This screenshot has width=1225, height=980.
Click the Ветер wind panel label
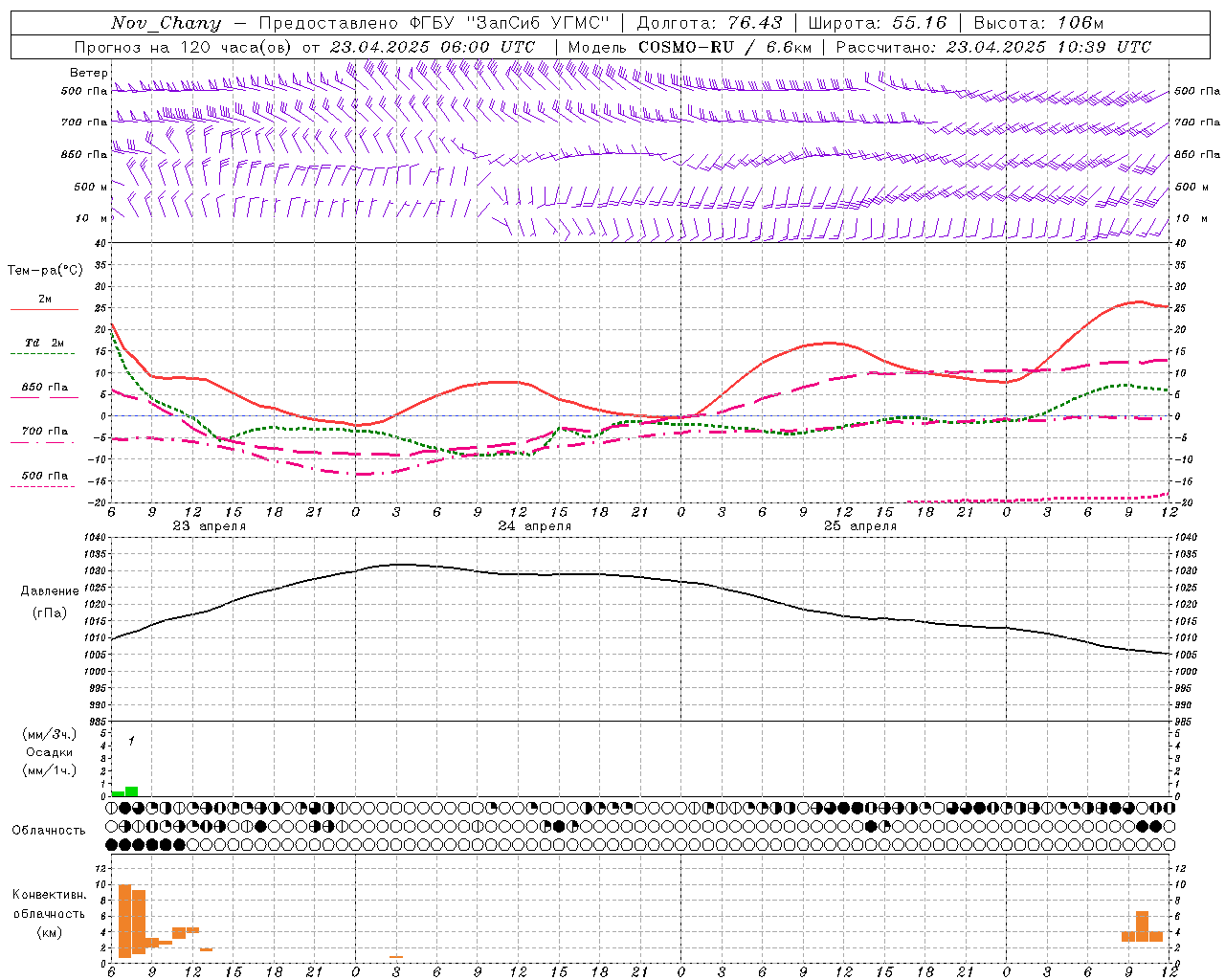[89, 73]
